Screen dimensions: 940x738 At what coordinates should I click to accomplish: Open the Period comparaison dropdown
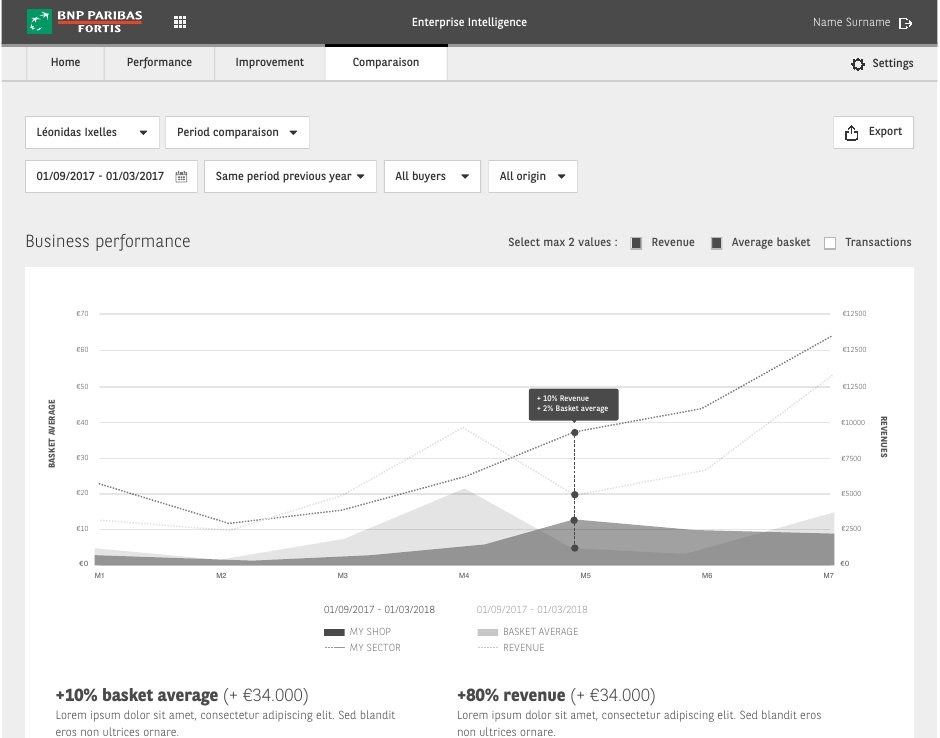pos(237,132)
